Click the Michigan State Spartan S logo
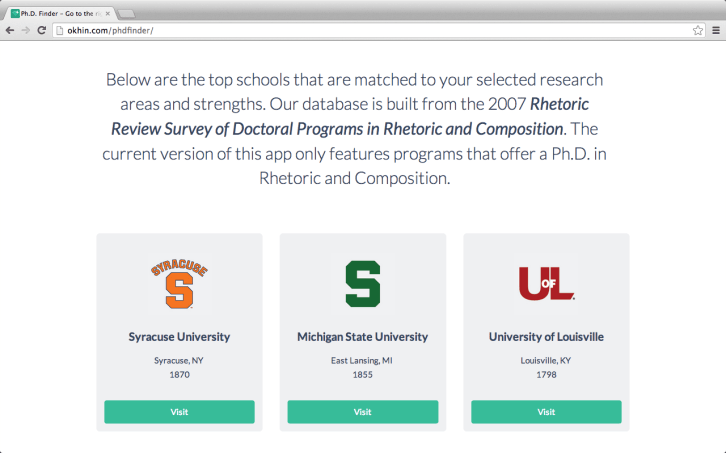 click(363, 284)
